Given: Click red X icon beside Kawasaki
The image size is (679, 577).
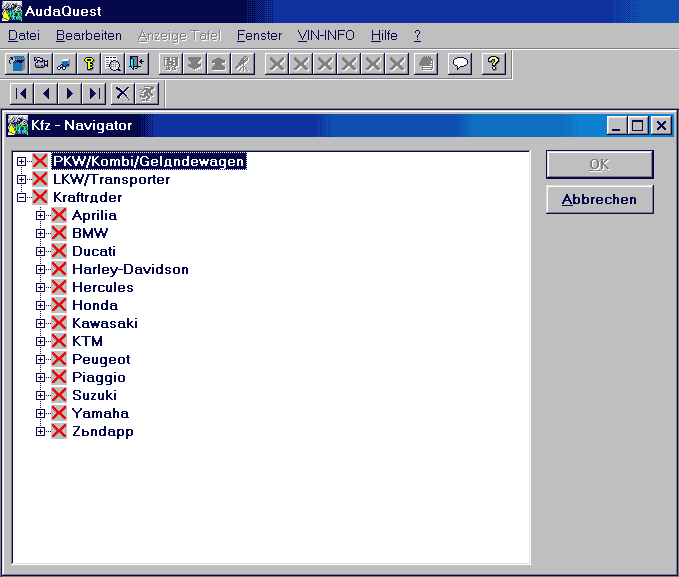Looking at the screenshot, I should point(59,323).
